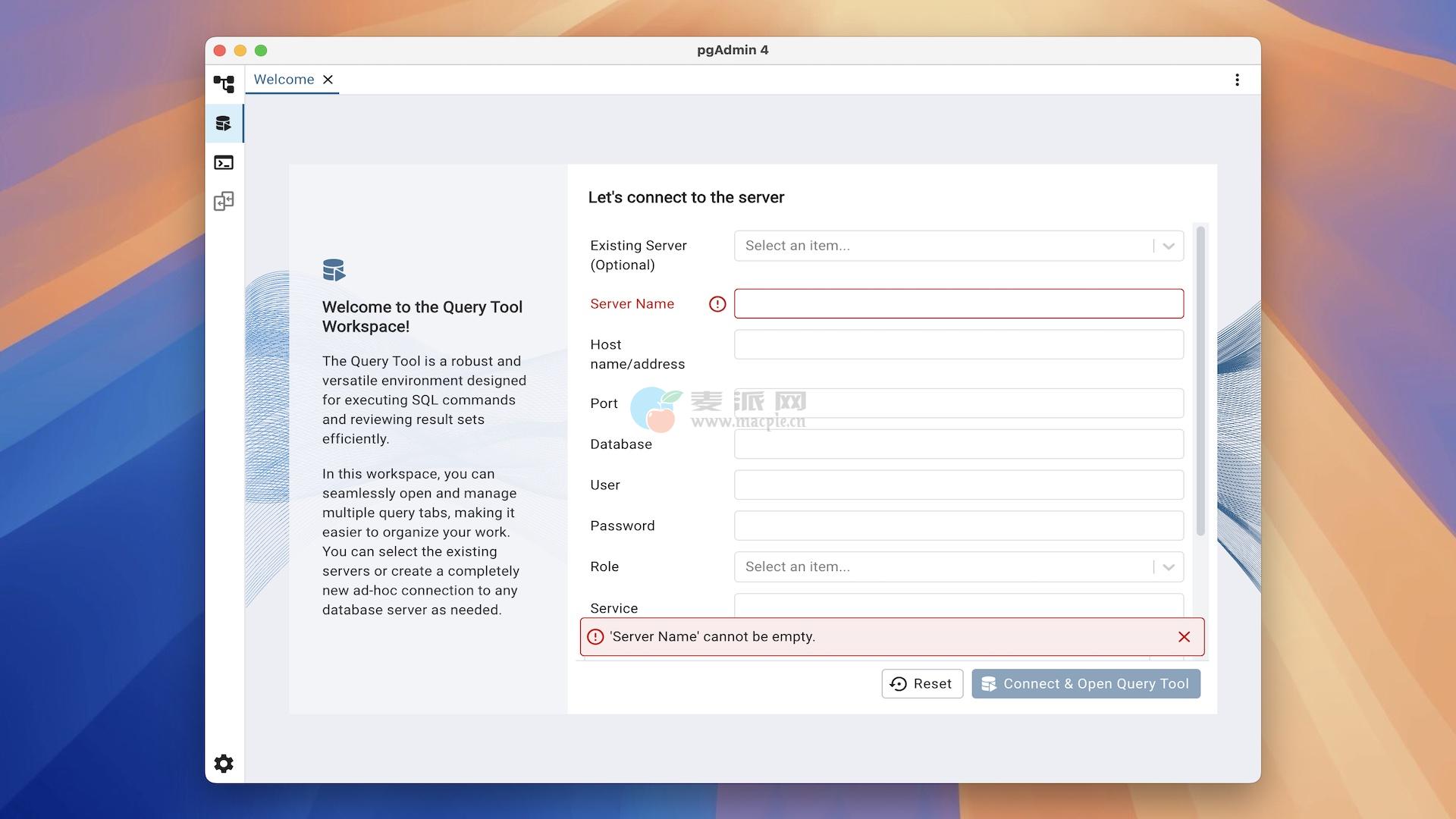Select the Query Tool workspace icon
Image resolution: width=1456 pixels, height=819 pixels.
224,123
